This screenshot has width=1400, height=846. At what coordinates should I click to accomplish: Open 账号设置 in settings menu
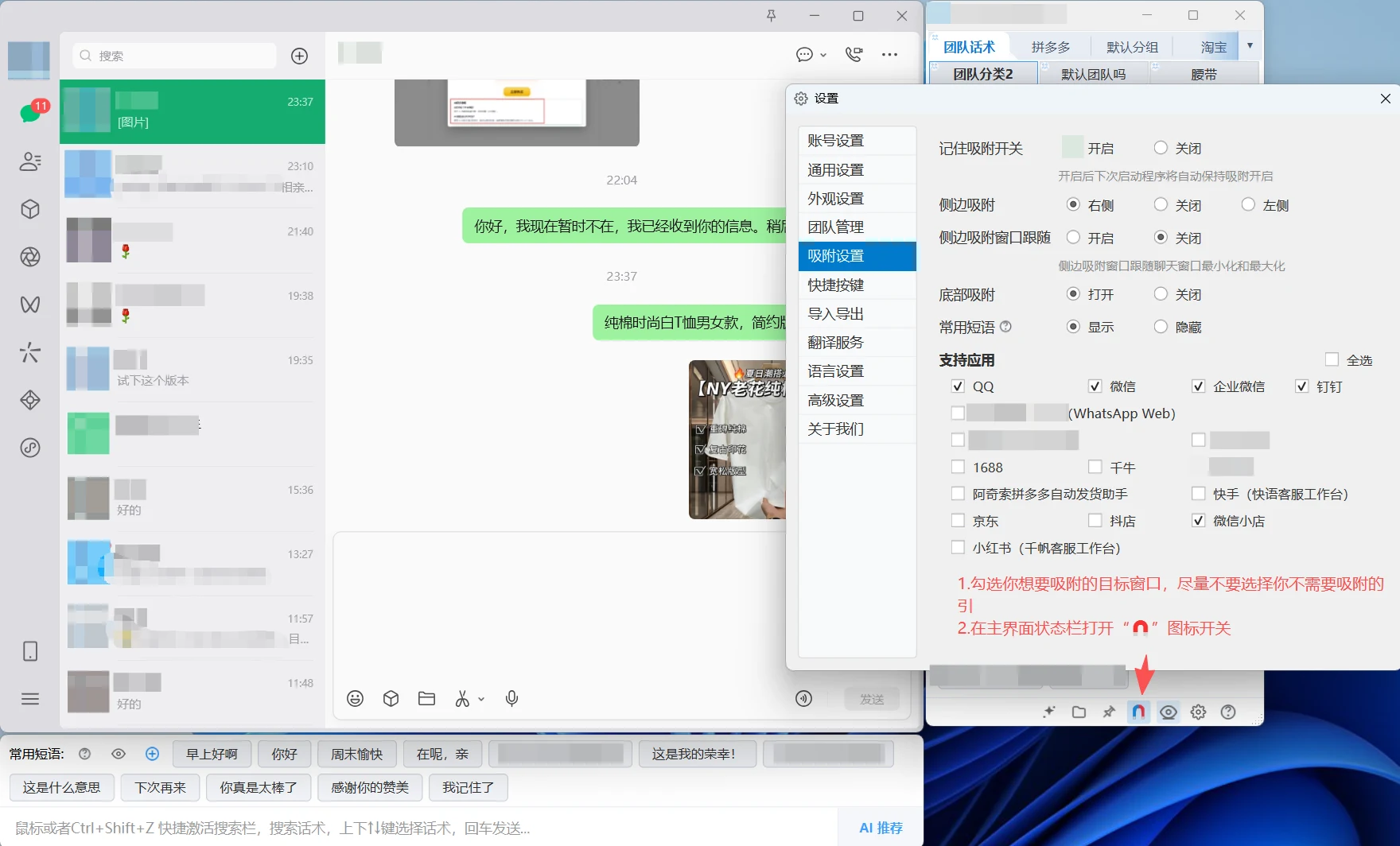[857, 141]
